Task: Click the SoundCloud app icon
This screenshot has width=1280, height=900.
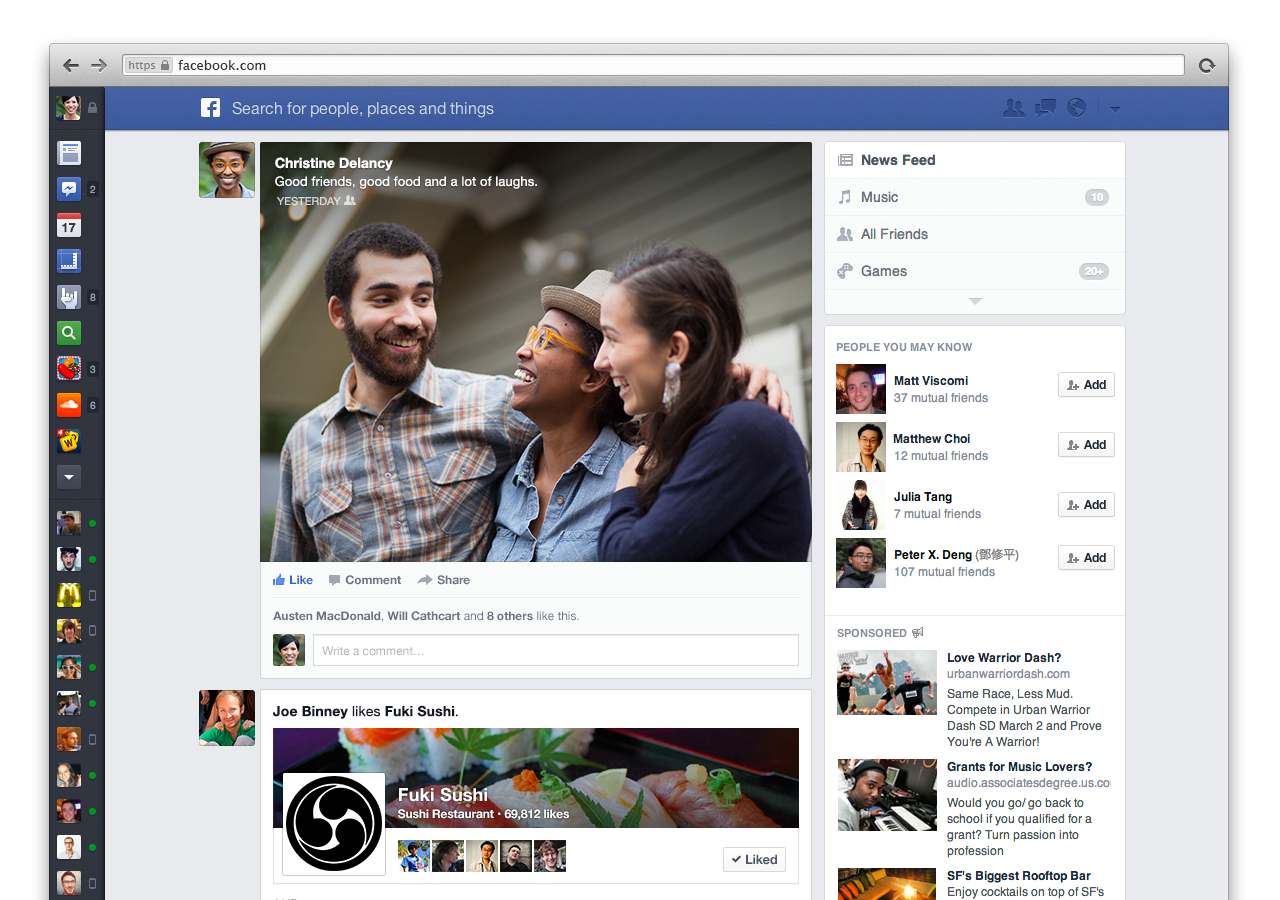Action: point(68,405)
